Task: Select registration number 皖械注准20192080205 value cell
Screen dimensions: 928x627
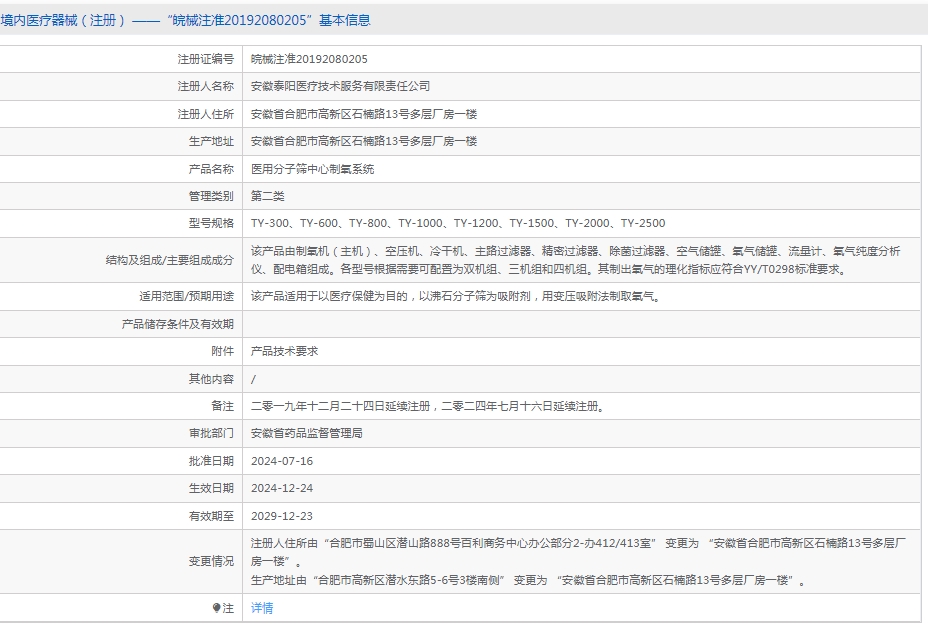Action: tap(309, 59)
